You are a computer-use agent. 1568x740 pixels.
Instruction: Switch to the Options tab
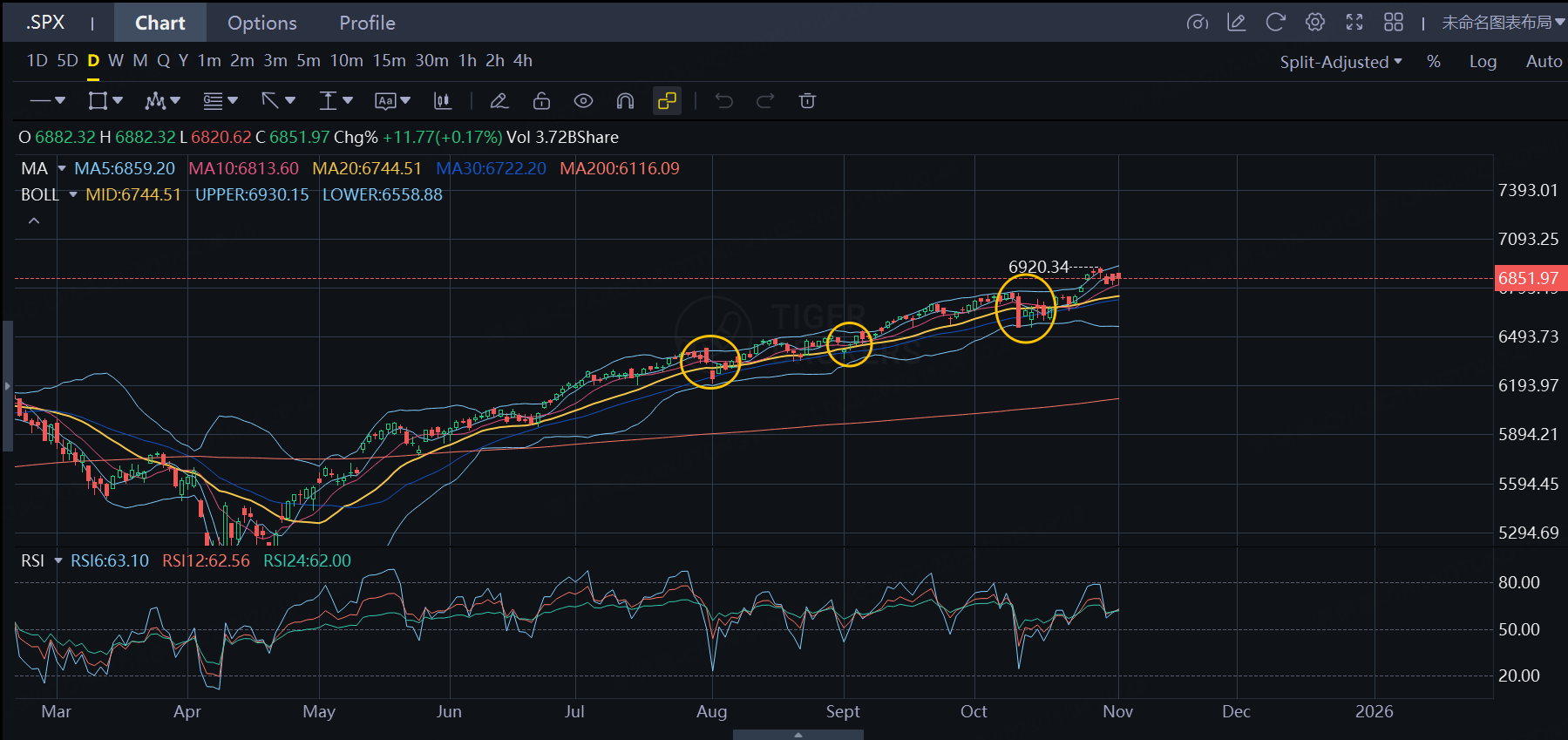pyautogui.click(x=261, y=23)
